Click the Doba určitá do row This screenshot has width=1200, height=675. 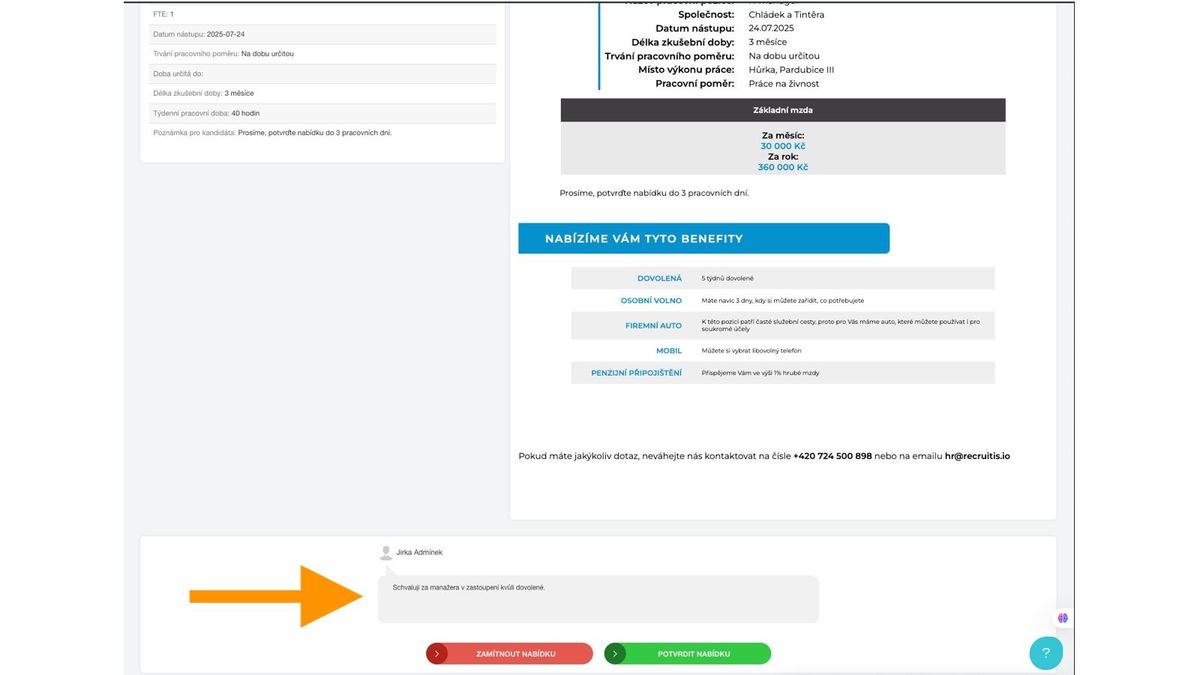pos(323,74)
